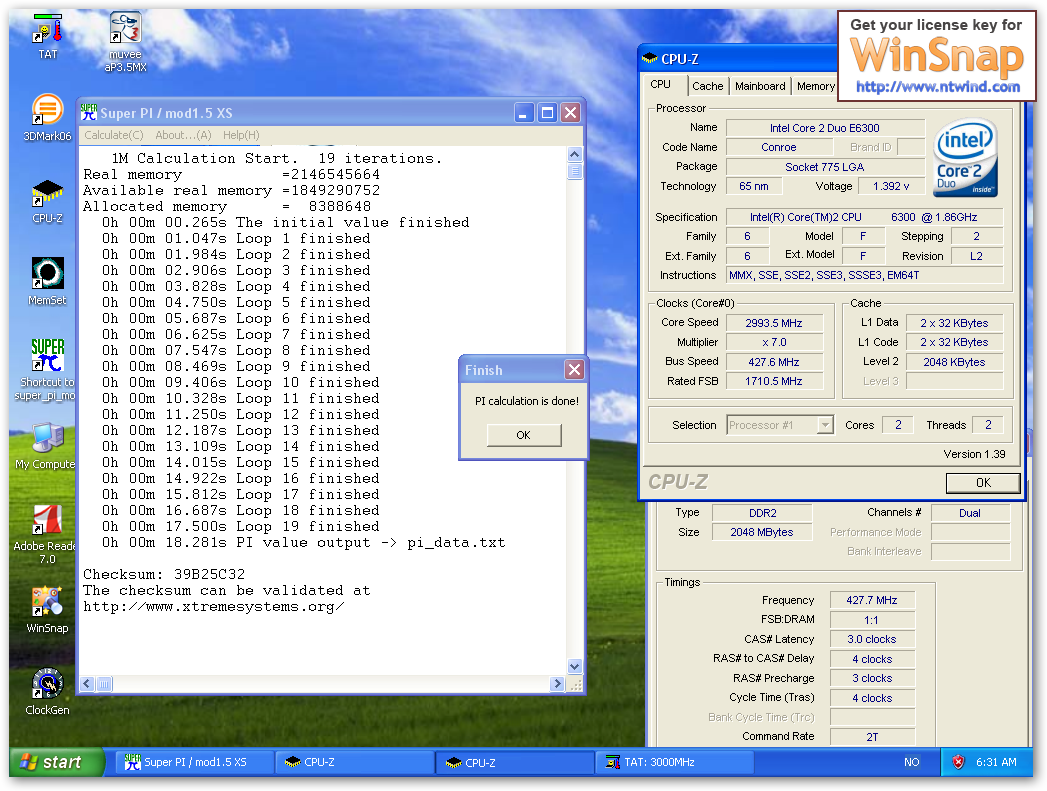Open the muvee aP3.5MX desktop shortcut
Image resolution: width=1047 pixels, height=791 pixels.
[125, 41]
